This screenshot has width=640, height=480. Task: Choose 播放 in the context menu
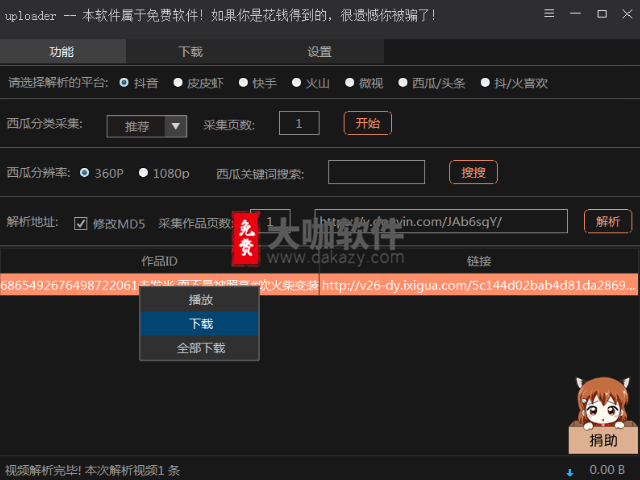pos(200,300)
